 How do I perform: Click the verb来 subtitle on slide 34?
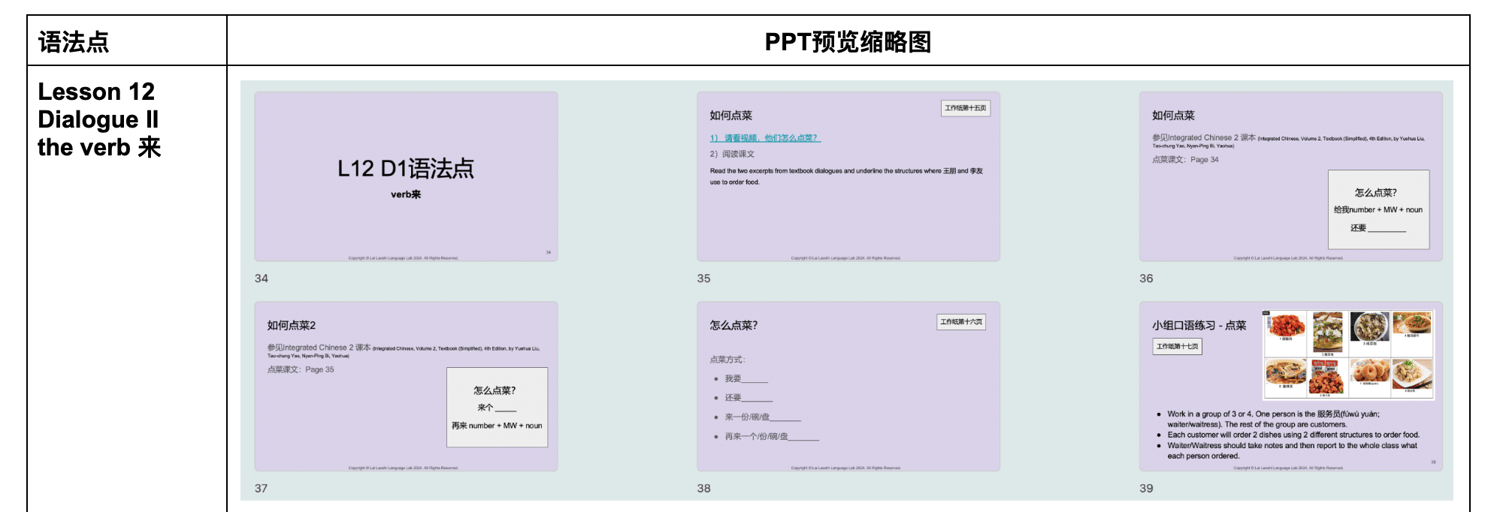pyautogui.click(x=406, y=195)
